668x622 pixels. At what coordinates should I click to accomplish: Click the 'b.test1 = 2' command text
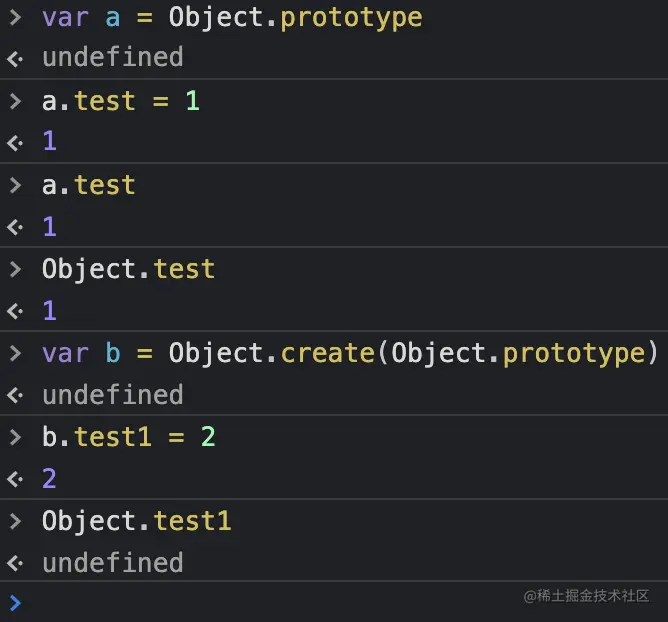[128, 437]
